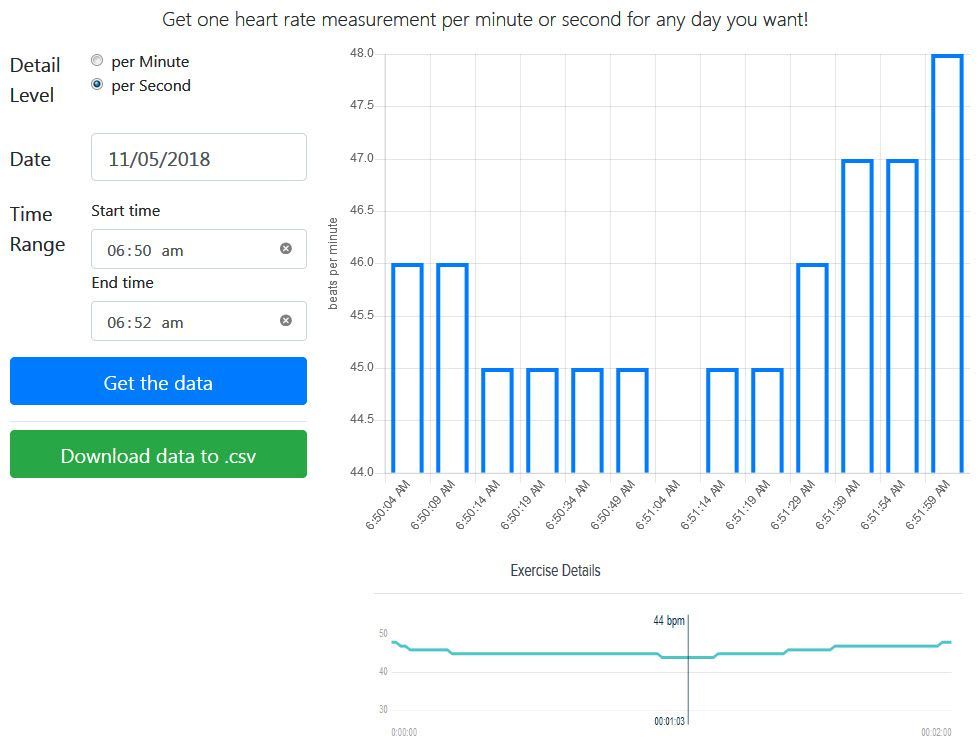Click the bar at 6:50:19 AM
Image resolution: width=980 pixels, height=747 pixels.
tap(542, 421)
